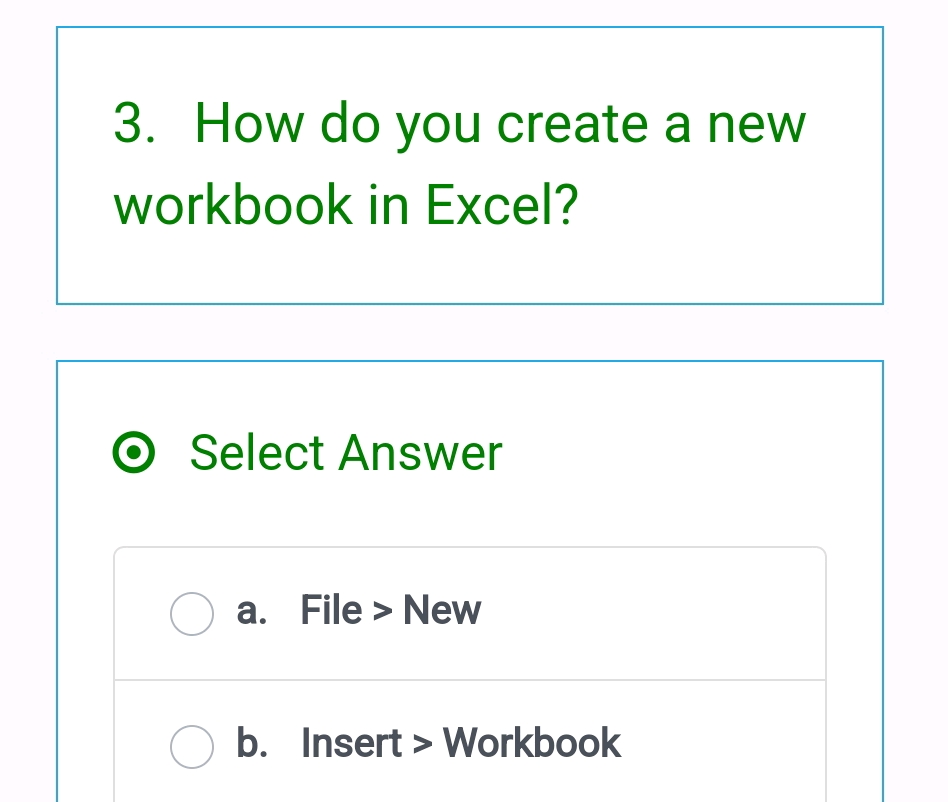
Task: Choose the answer Insert > Workbook
Action: tap(461, 743)
